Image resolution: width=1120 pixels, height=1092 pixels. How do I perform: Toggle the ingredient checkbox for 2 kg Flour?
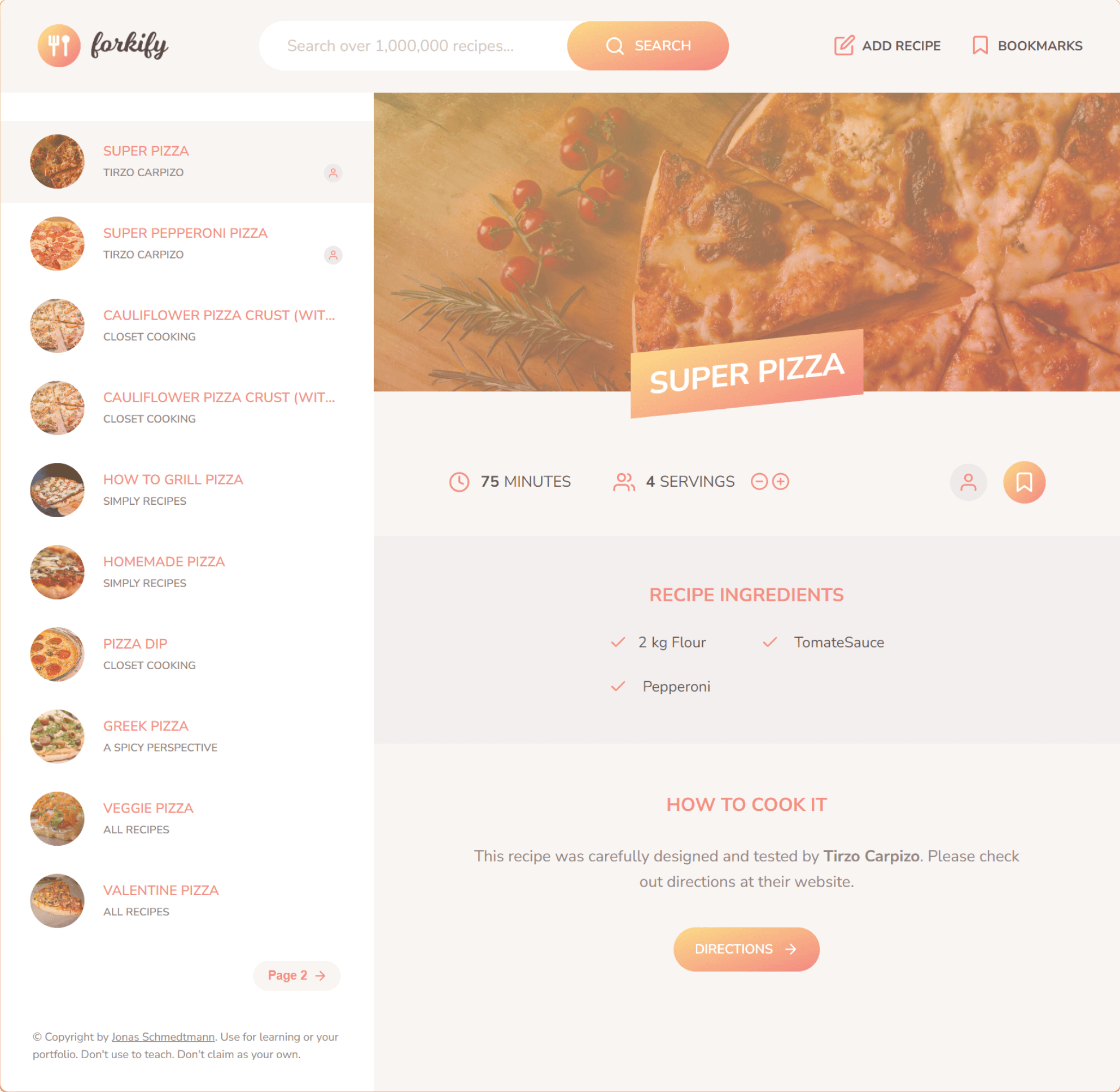click(x=618, y=641)
